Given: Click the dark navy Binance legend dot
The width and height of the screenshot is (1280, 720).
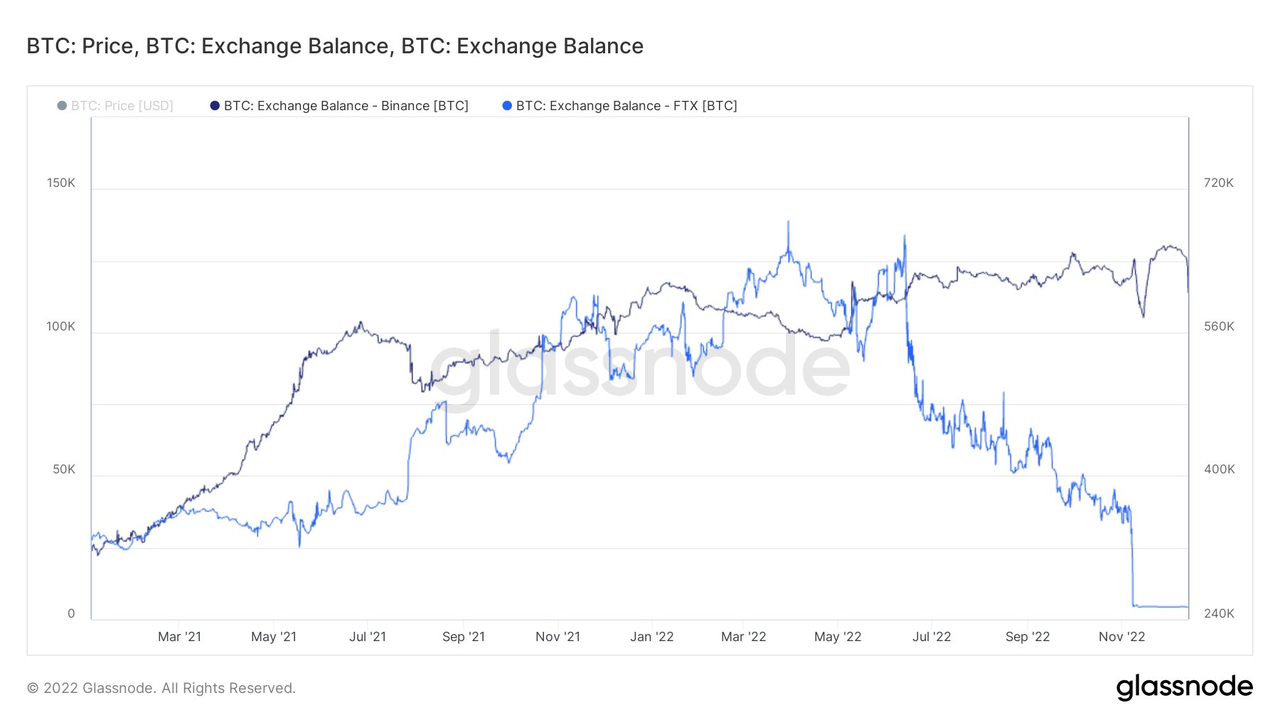Looking at the screenshot, I should click(x=215, y=106).
